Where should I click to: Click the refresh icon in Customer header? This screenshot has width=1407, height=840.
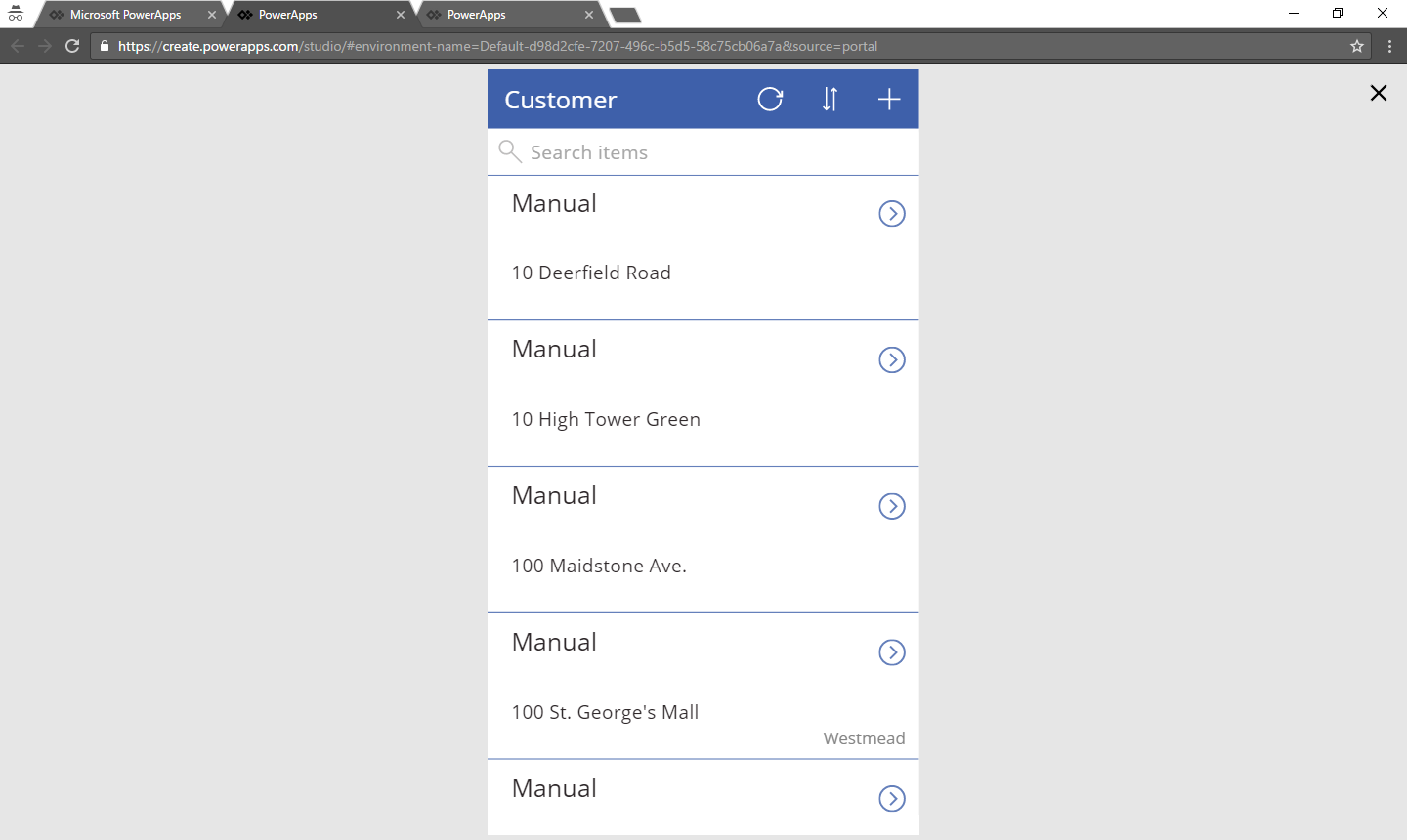770,100
